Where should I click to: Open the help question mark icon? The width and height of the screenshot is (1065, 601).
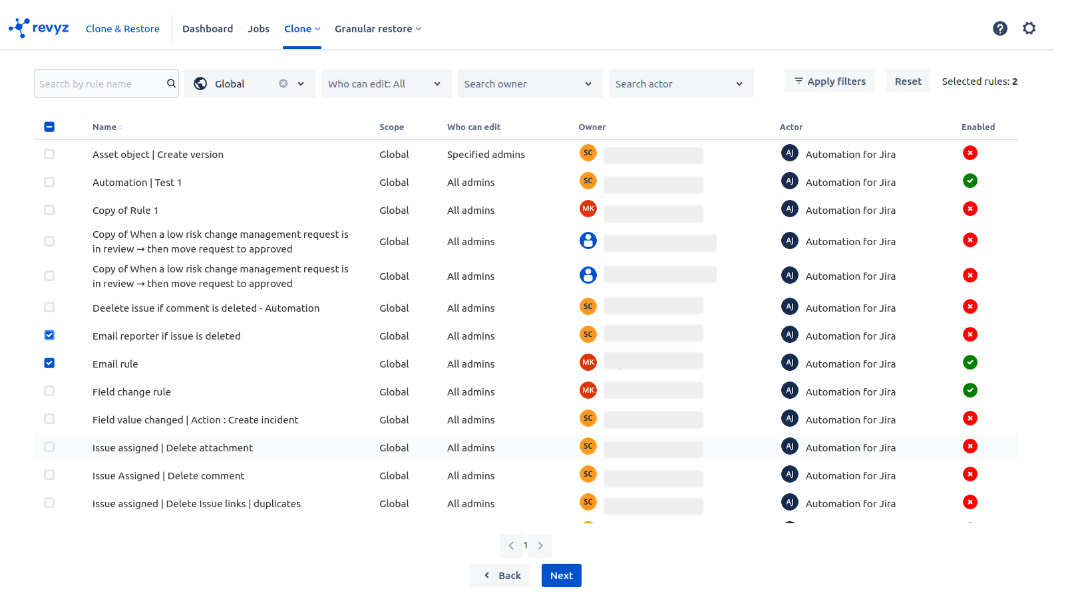[x=1000, y=28]
